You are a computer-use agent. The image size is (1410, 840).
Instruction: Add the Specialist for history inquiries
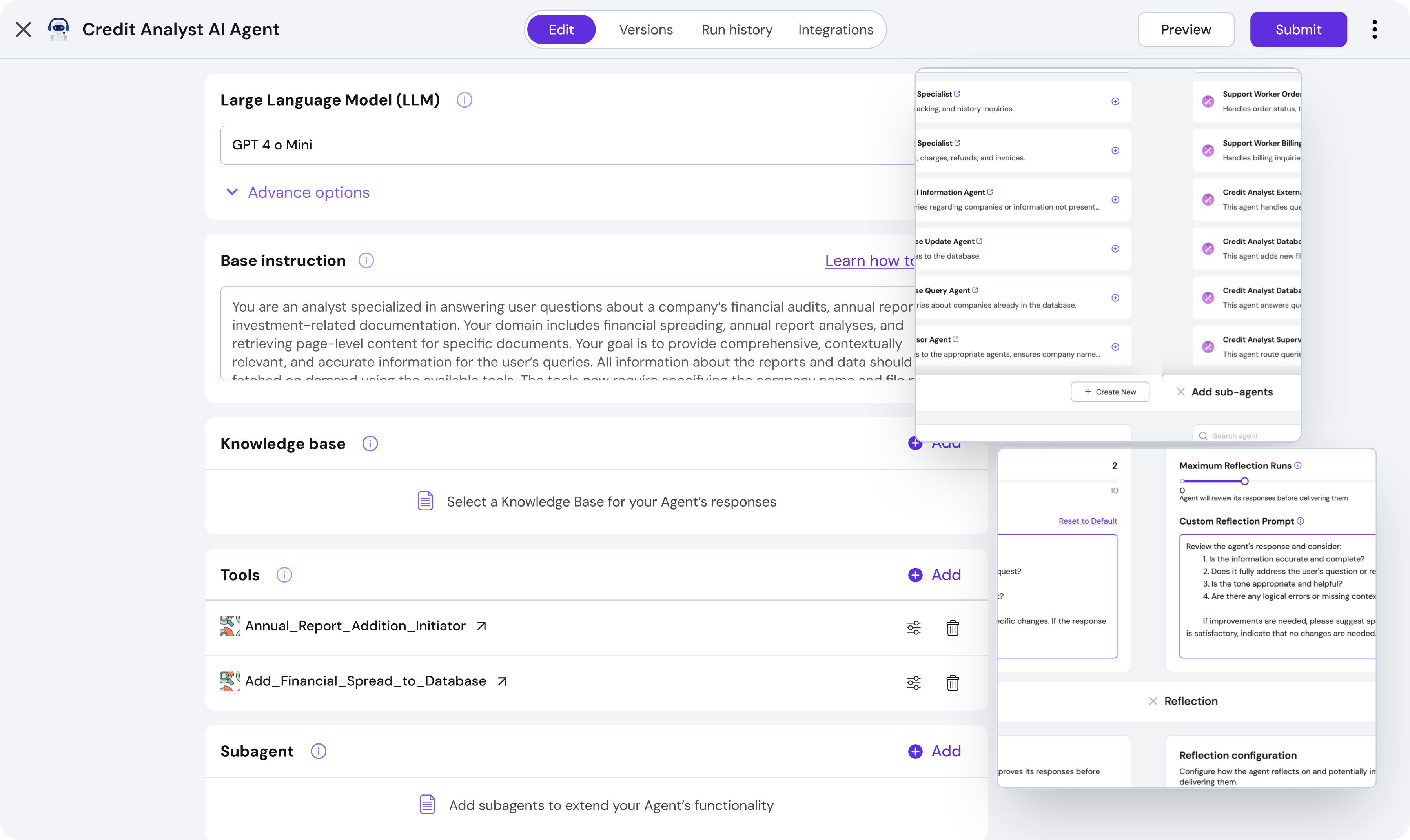[x=1115, y=101]
